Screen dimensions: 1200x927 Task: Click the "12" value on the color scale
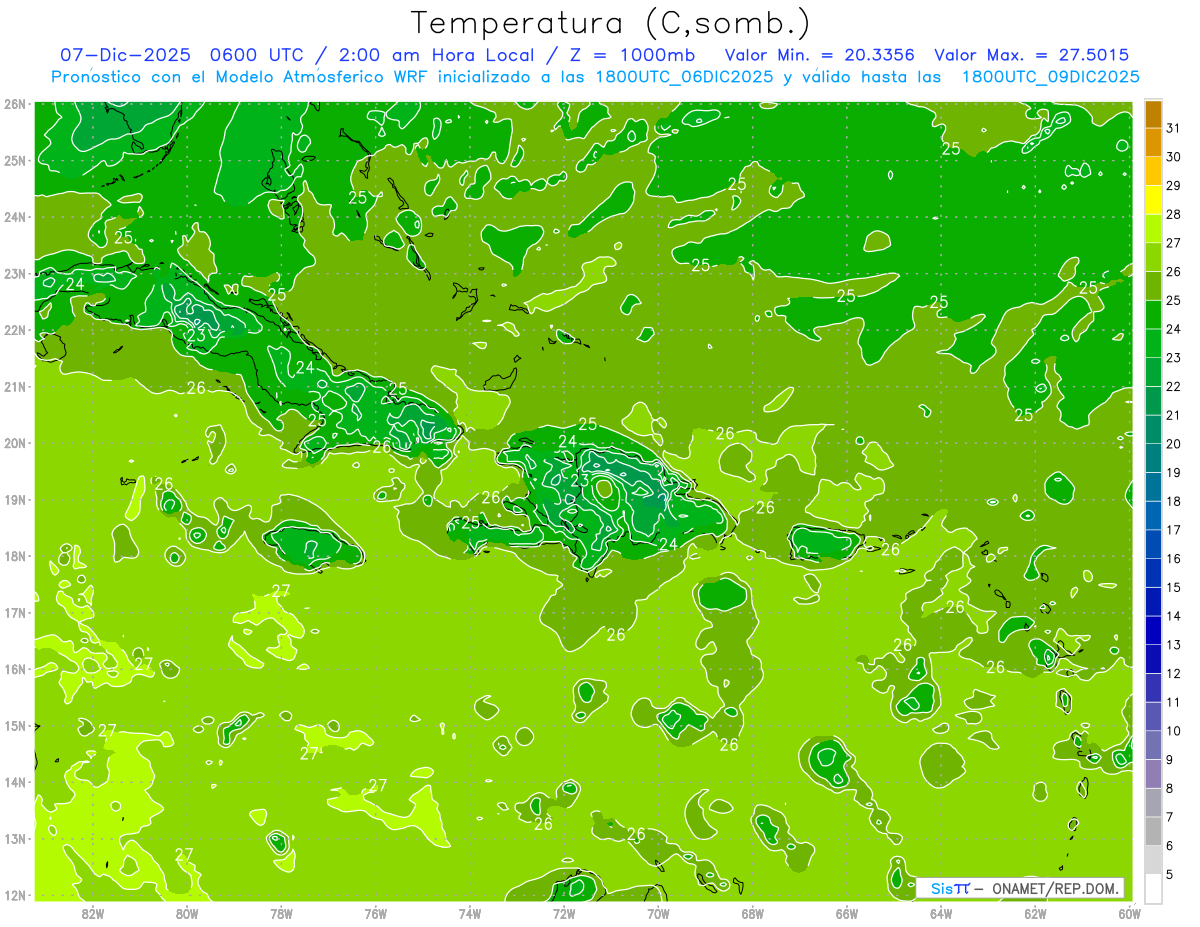[1173, 674]
